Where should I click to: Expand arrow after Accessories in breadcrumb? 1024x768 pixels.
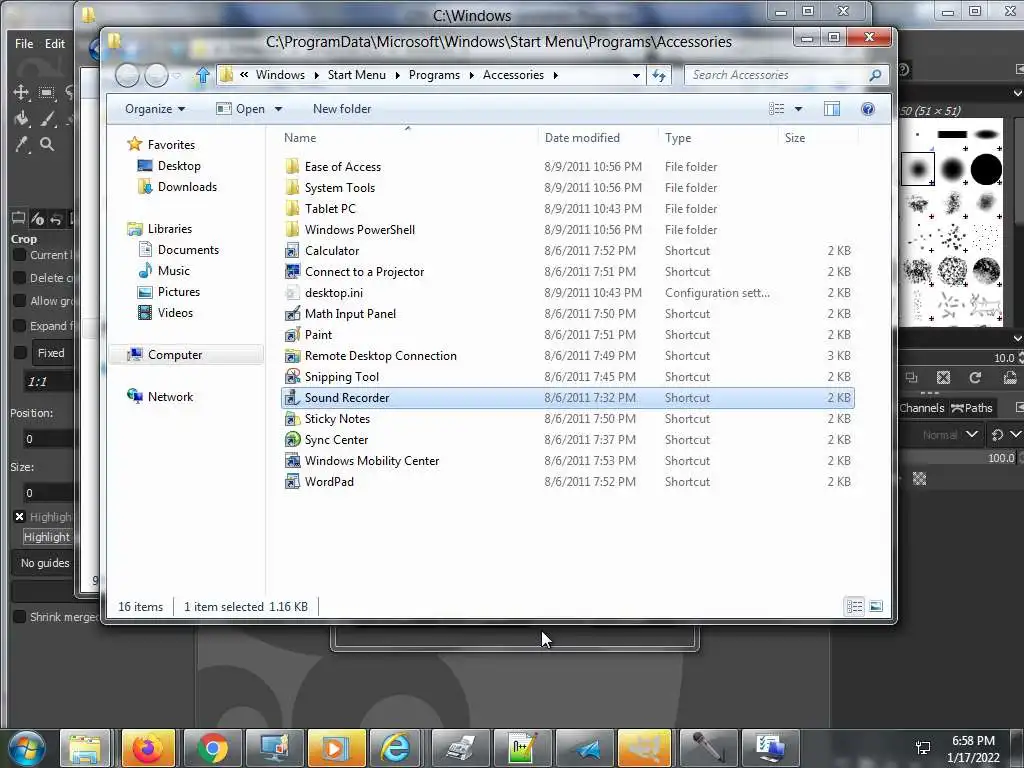point(556,75)
